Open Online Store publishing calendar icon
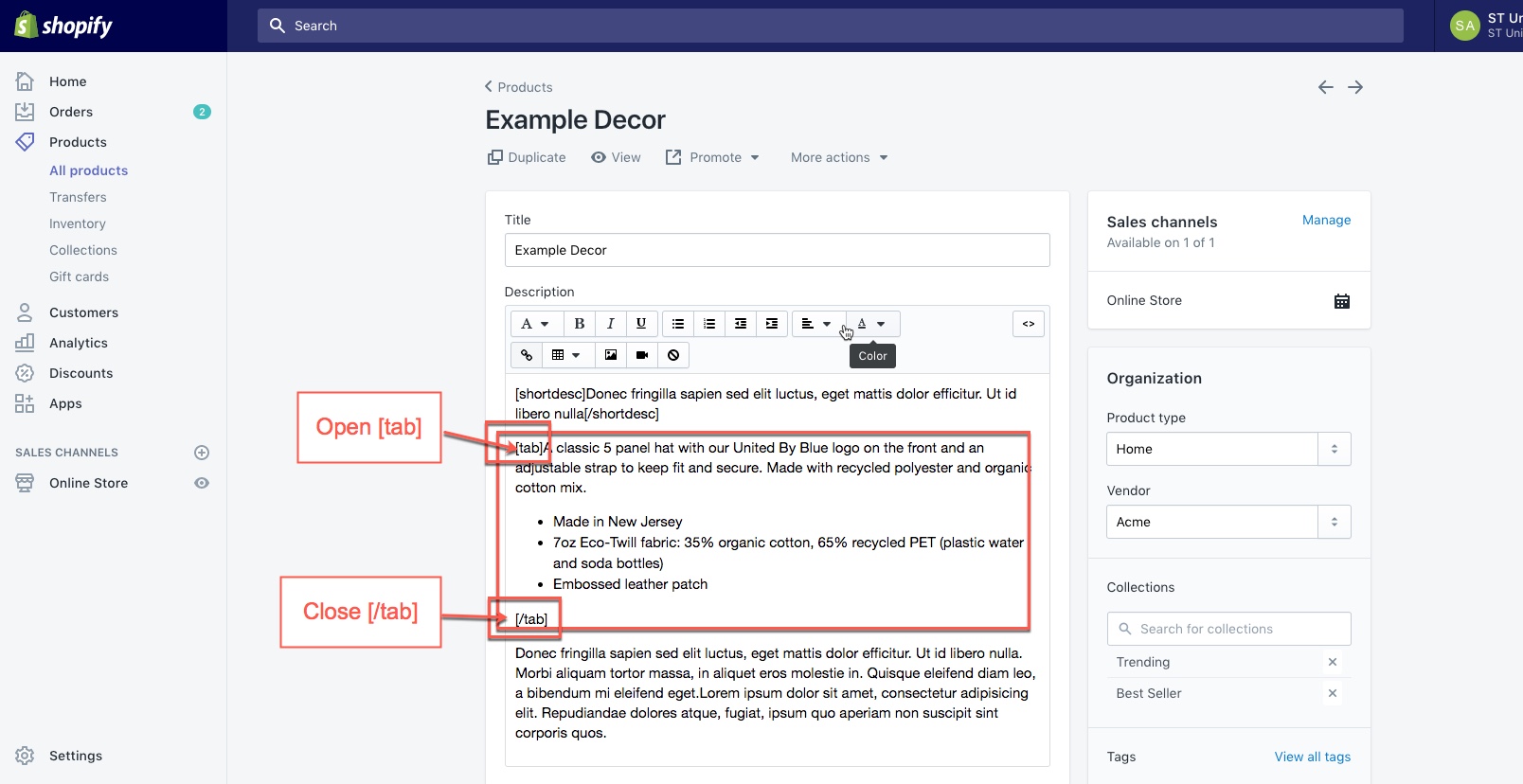The height and width of the screenshot is (784, 1523). 1342,301
